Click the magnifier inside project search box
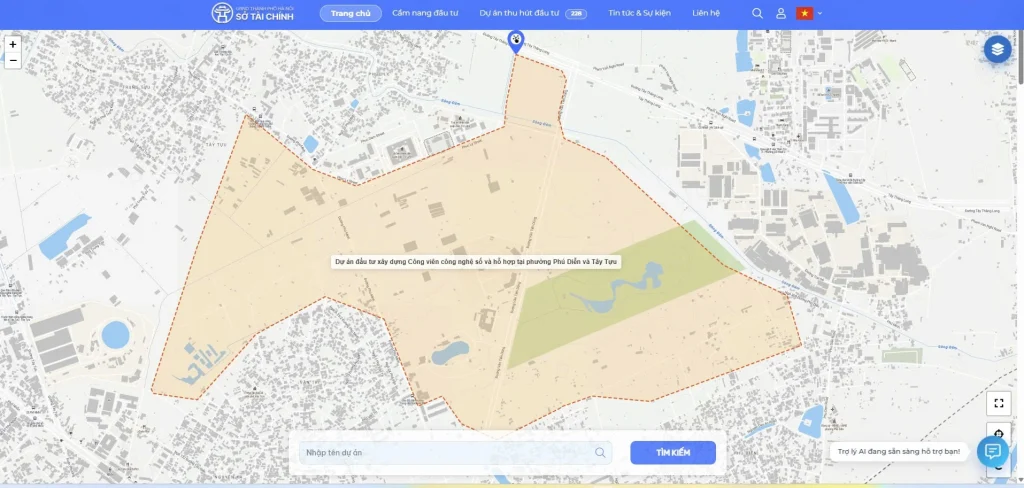The height and width of the screenshot is (488, 1024). coord(600,453)
